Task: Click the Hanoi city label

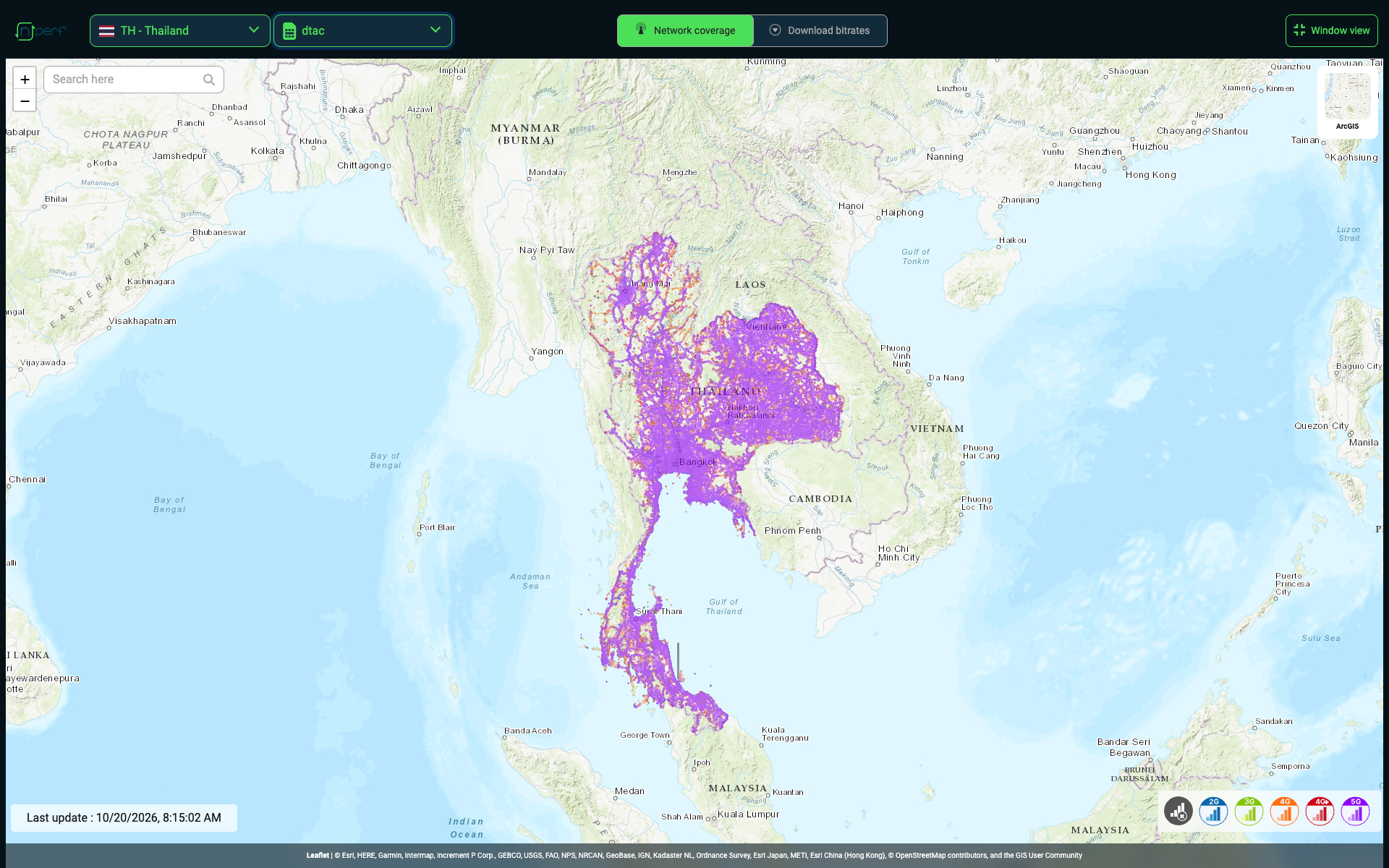Action: click(x=851, y=206)
